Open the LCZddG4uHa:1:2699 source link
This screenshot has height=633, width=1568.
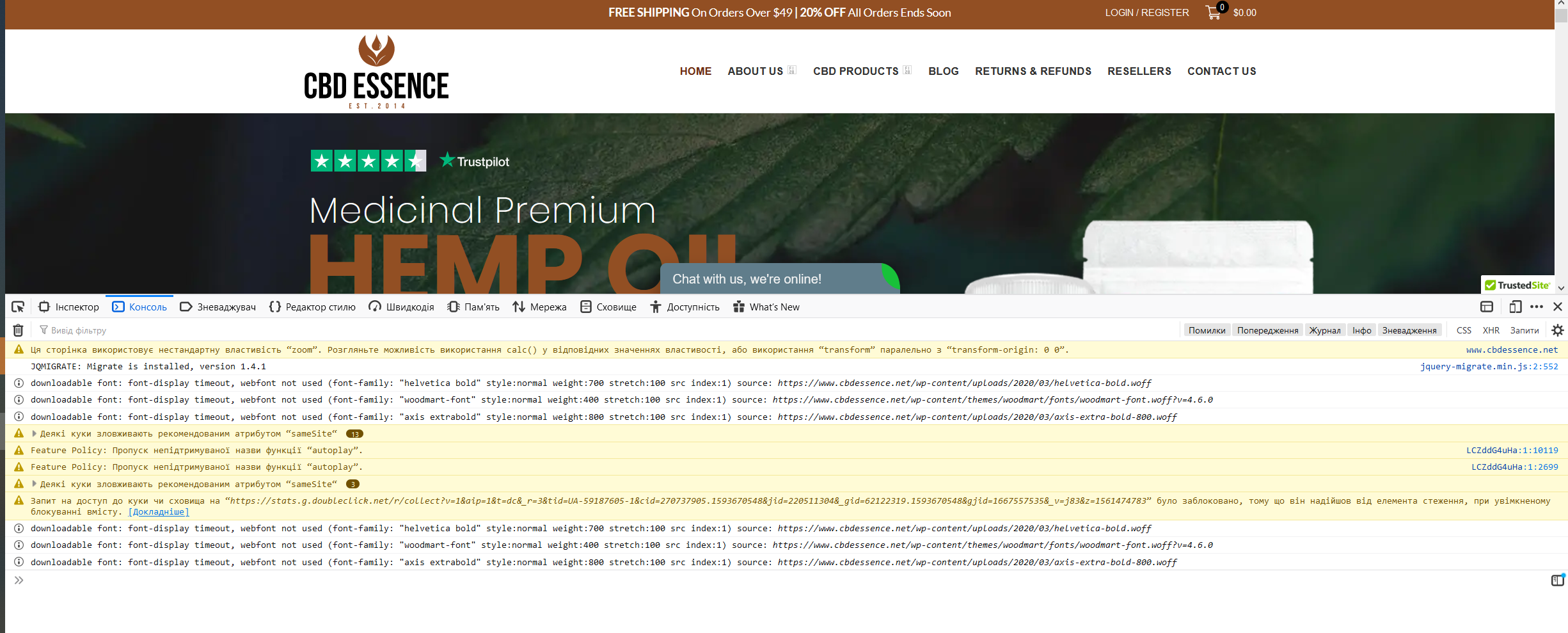1514,467
